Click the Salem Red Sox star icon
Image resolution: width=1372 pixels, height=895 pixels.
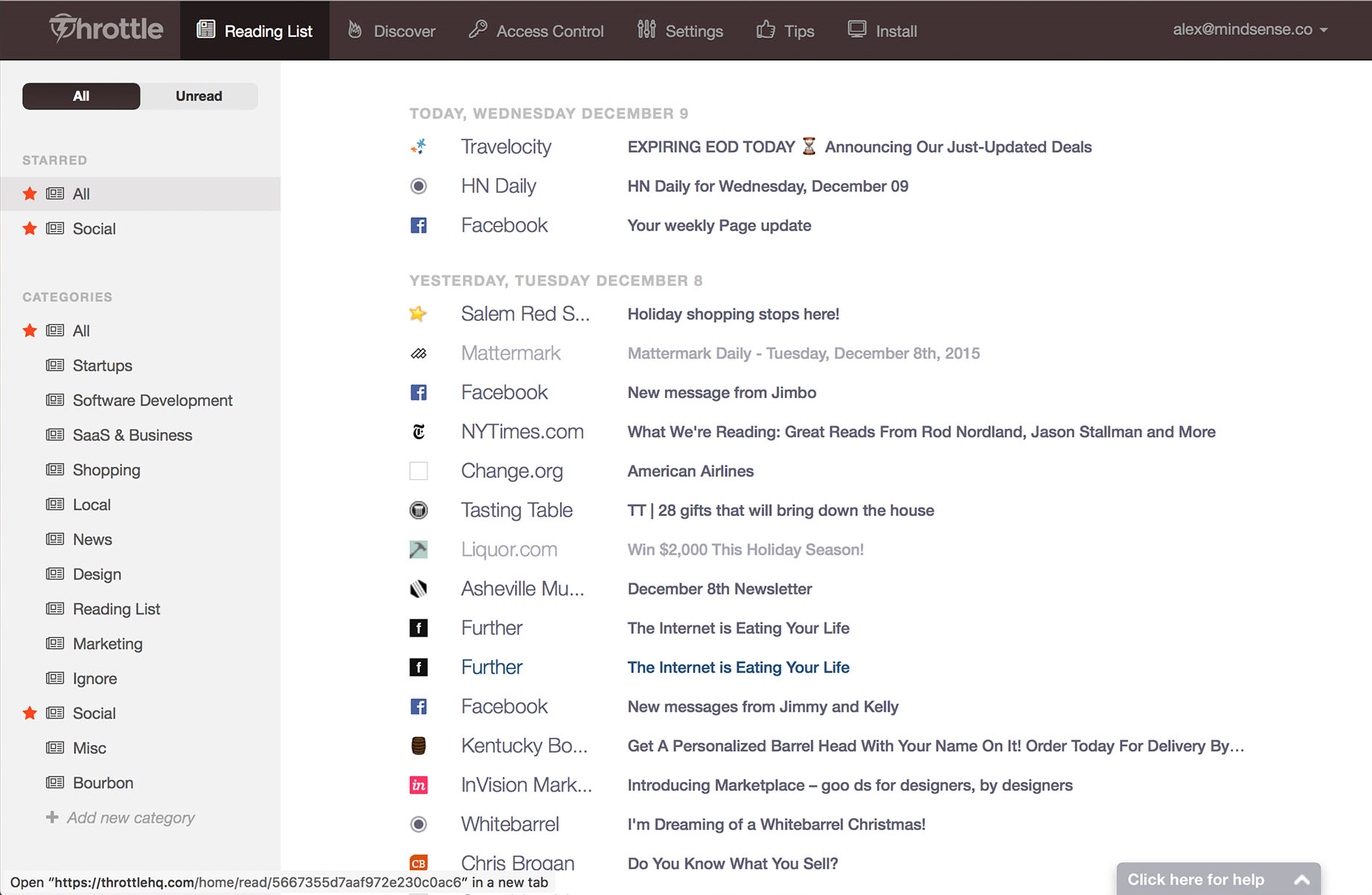pyautogui.click(x=418, y=314)
